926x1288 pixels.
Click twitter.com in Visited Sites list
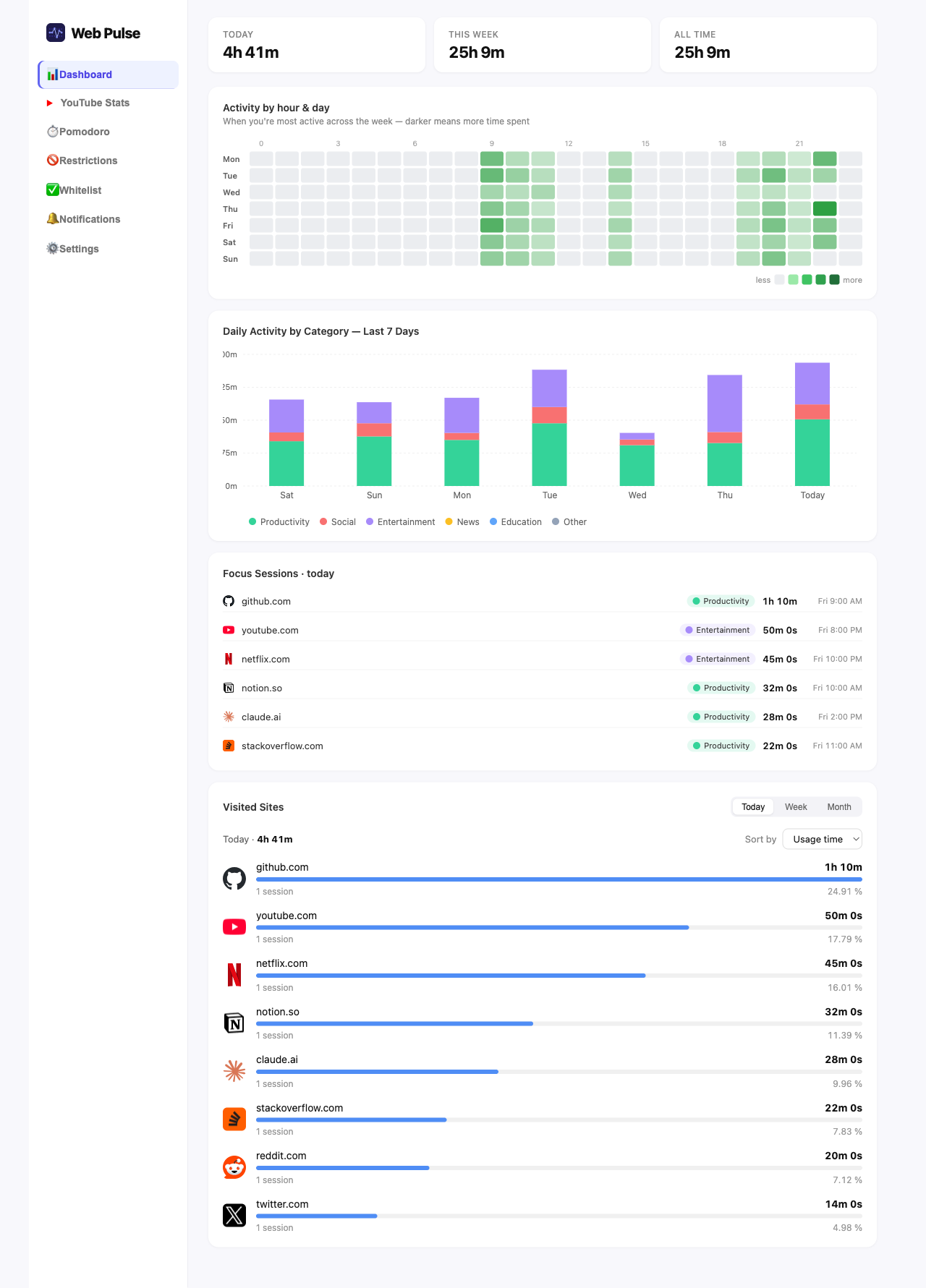(x=282, y=1204)
